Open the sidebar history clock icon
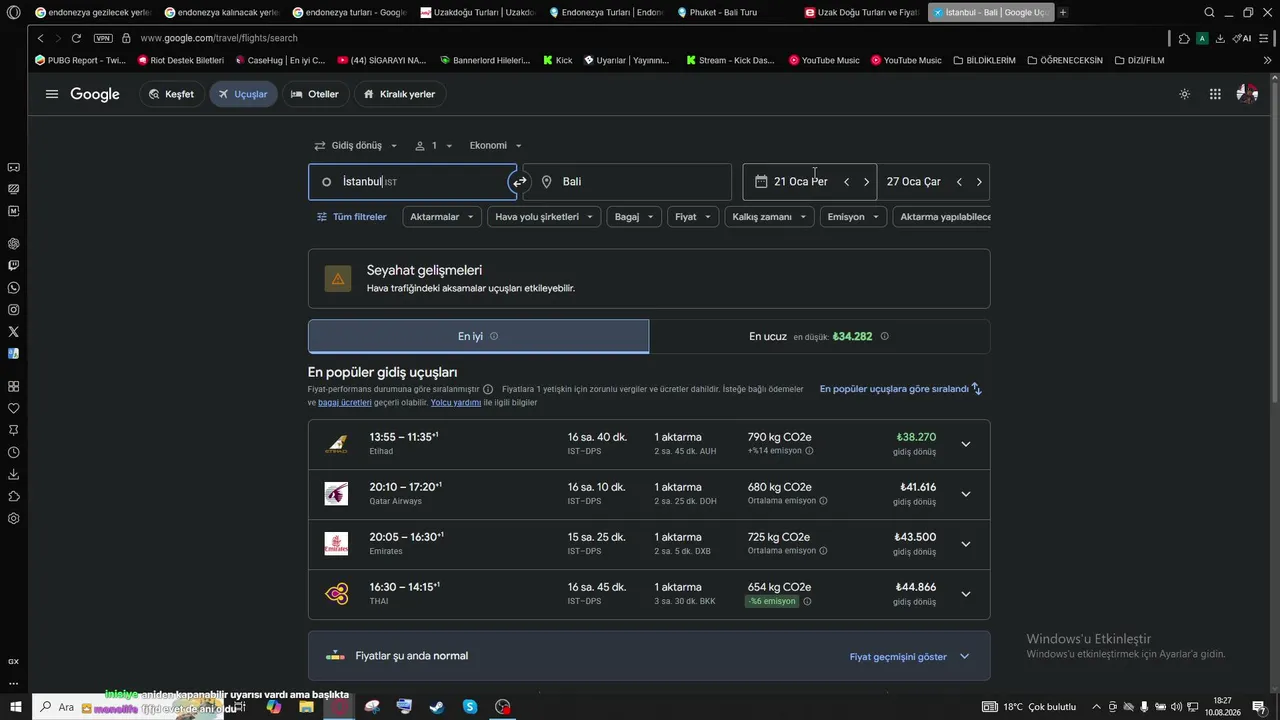 (x=14, y=452)
